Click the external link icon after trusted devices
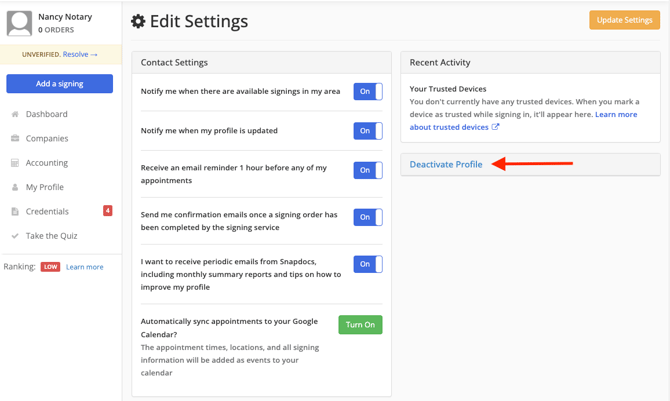Viewport: 670px width, 401px height. [495, 127]
